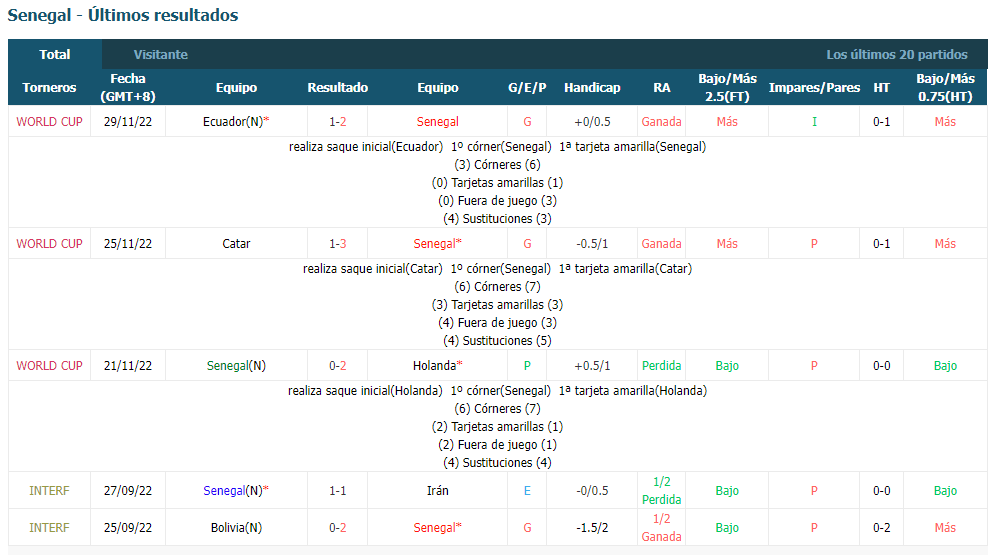Click the handicap value +0.5/1

592,366
